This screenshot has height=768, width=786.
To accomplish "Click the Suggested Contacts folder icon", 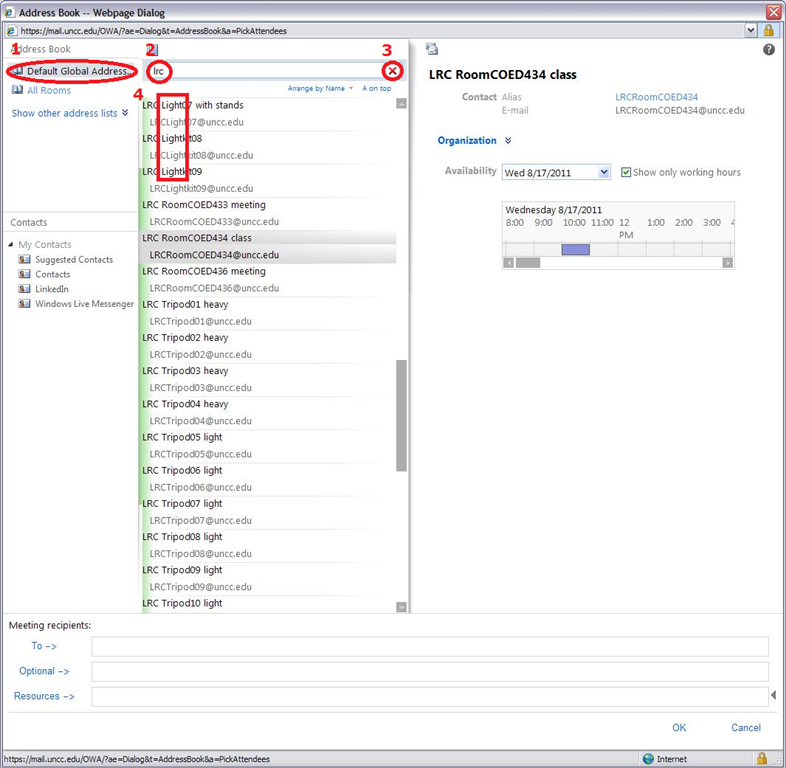I will 24,260.
